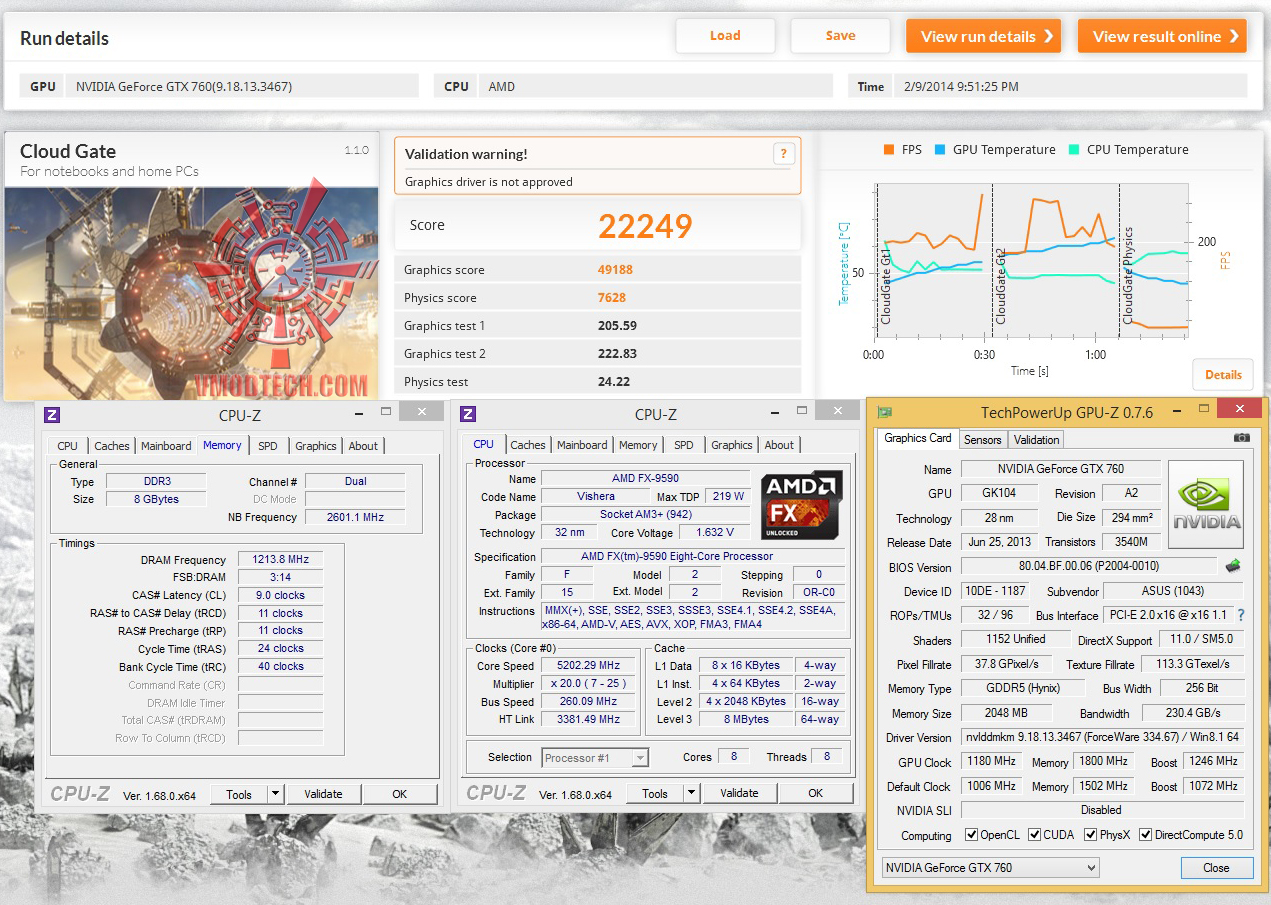Screen dimensions: 1271x905
Task: Toggle the PhysX checkbox in GPU-Z
Action: click(1089, 835)
